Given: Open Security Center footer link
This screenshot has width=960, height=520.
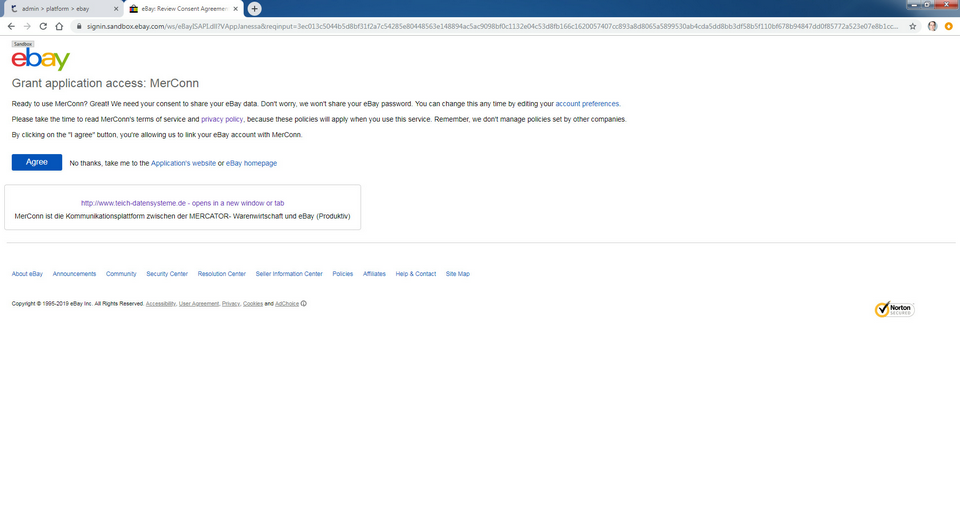Looking at the screenshot, I should point(167,274).
